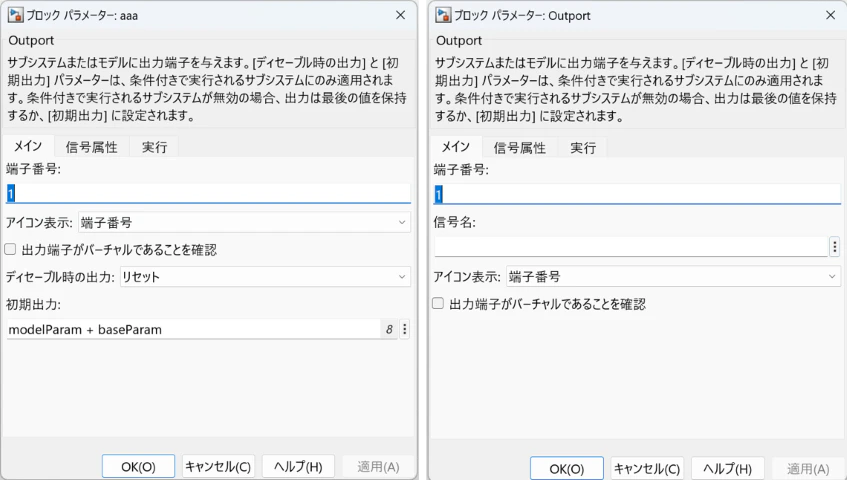This screenshot has width=847, height=480.
Task: Focus the 端子番号 field in Outport dialog
Action: point(637,194)
